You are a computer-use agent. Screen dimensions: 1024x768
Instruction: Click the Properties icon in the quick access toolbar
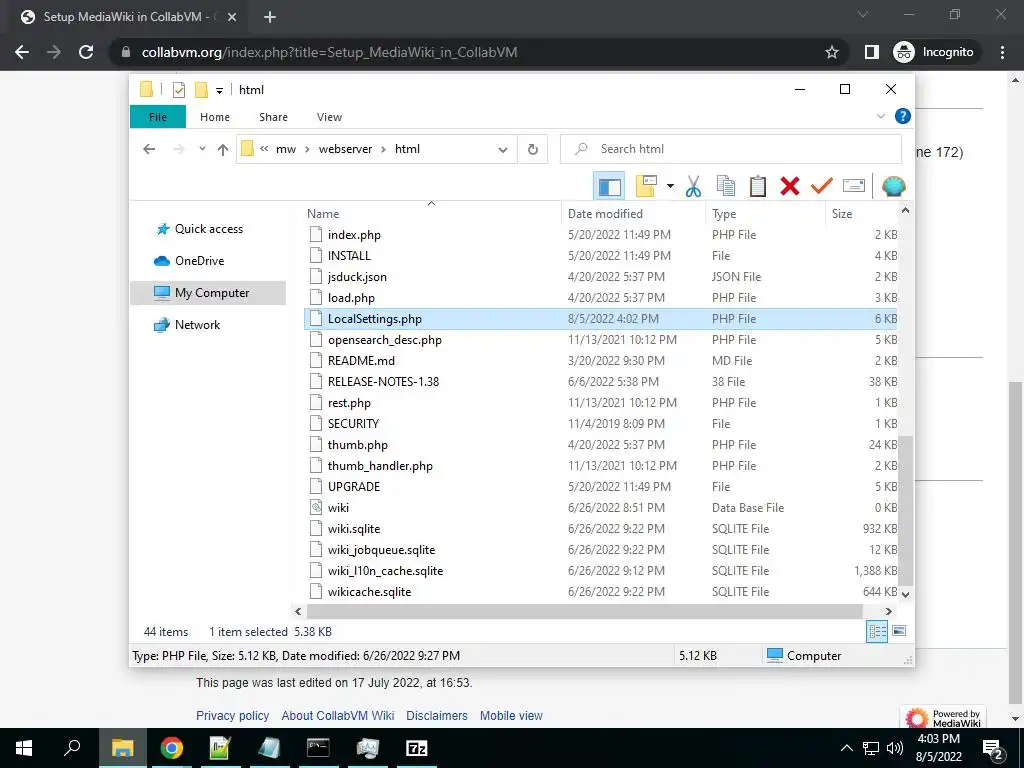pyautogui.click(x=178, y=89)
